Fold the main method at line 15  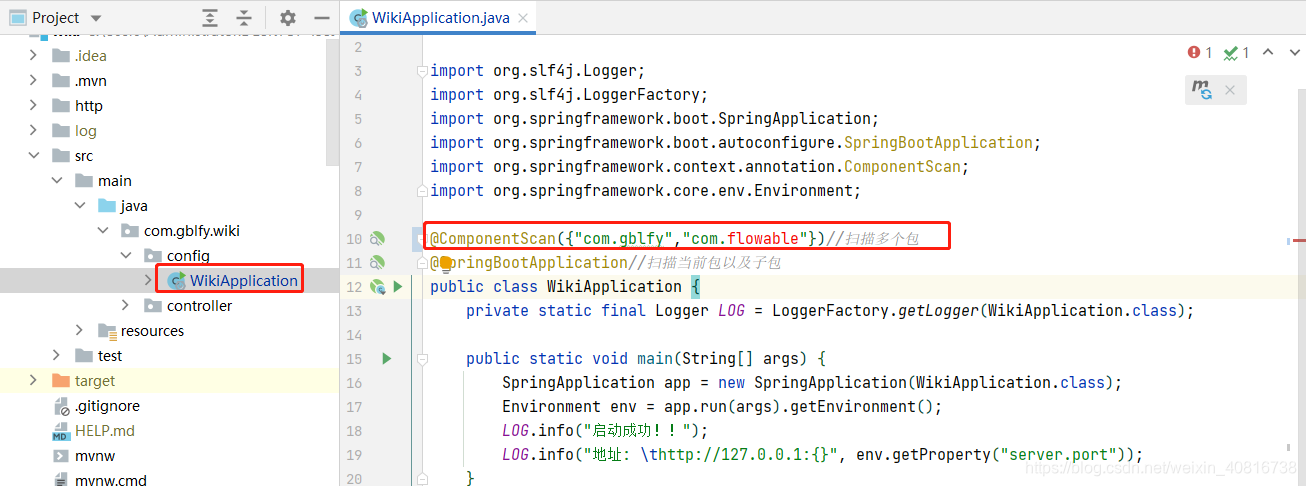tap(422, 359)
